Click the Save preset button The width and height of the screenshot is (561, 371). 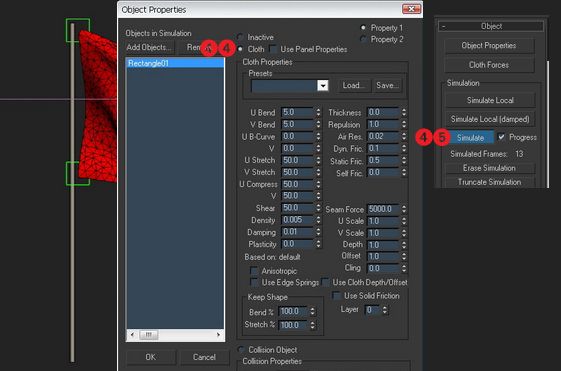pos(387,86)
